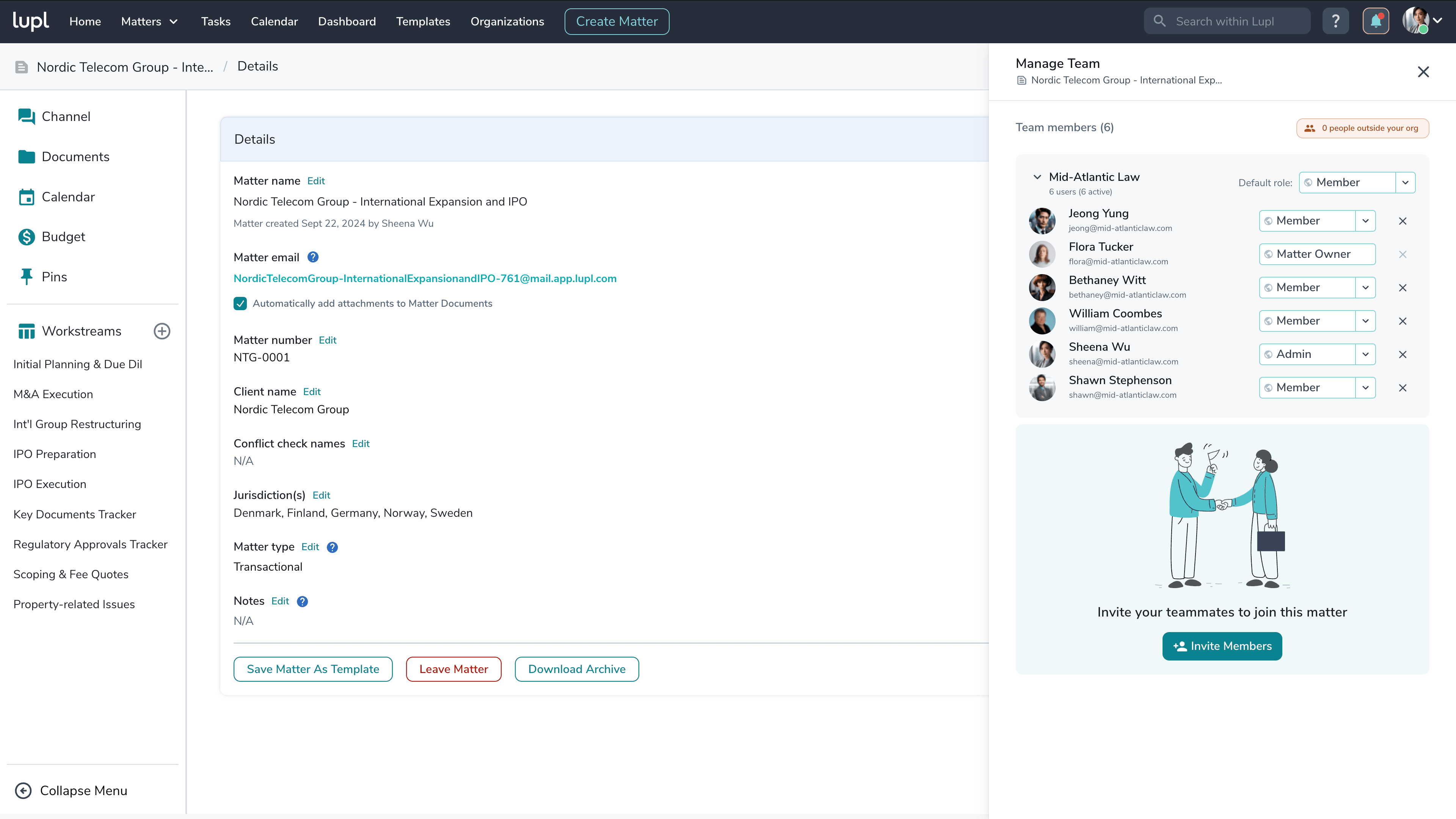Screen dimensions: 1456x819
Task: Open Key Documents Tracker workstream
Action: click(75, 515)
